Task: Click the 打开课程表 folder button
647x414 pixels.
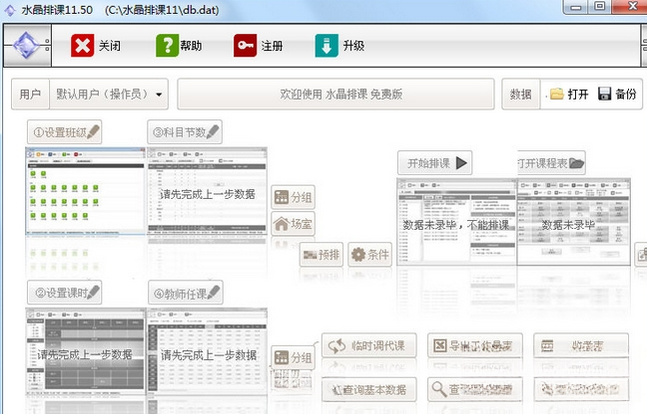Action: [x=551, y=163]
